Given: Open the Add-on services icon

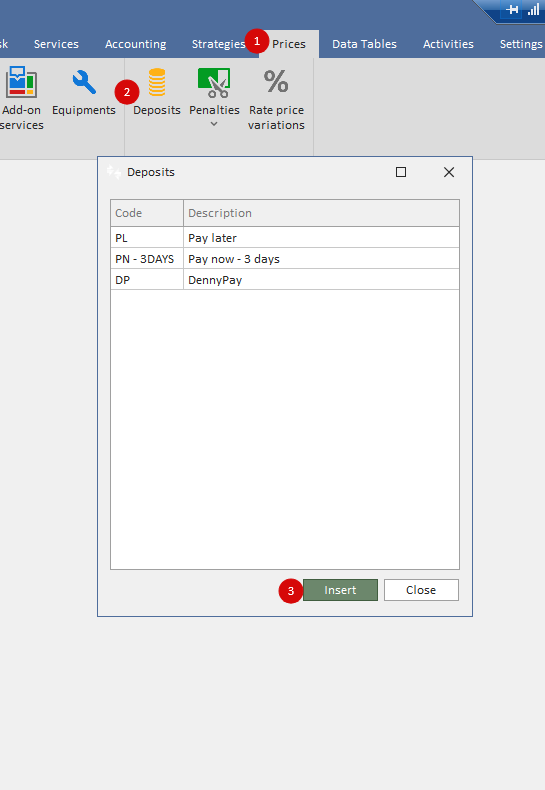Looking at the screenshot, I should 21,82.
